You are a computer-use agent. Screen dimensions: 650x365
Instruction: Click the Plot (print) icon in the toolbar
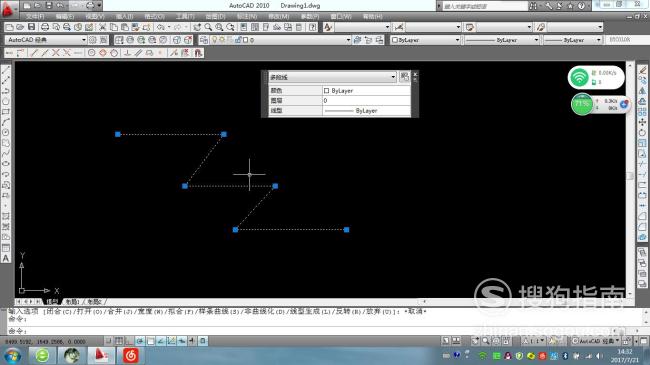45,27
